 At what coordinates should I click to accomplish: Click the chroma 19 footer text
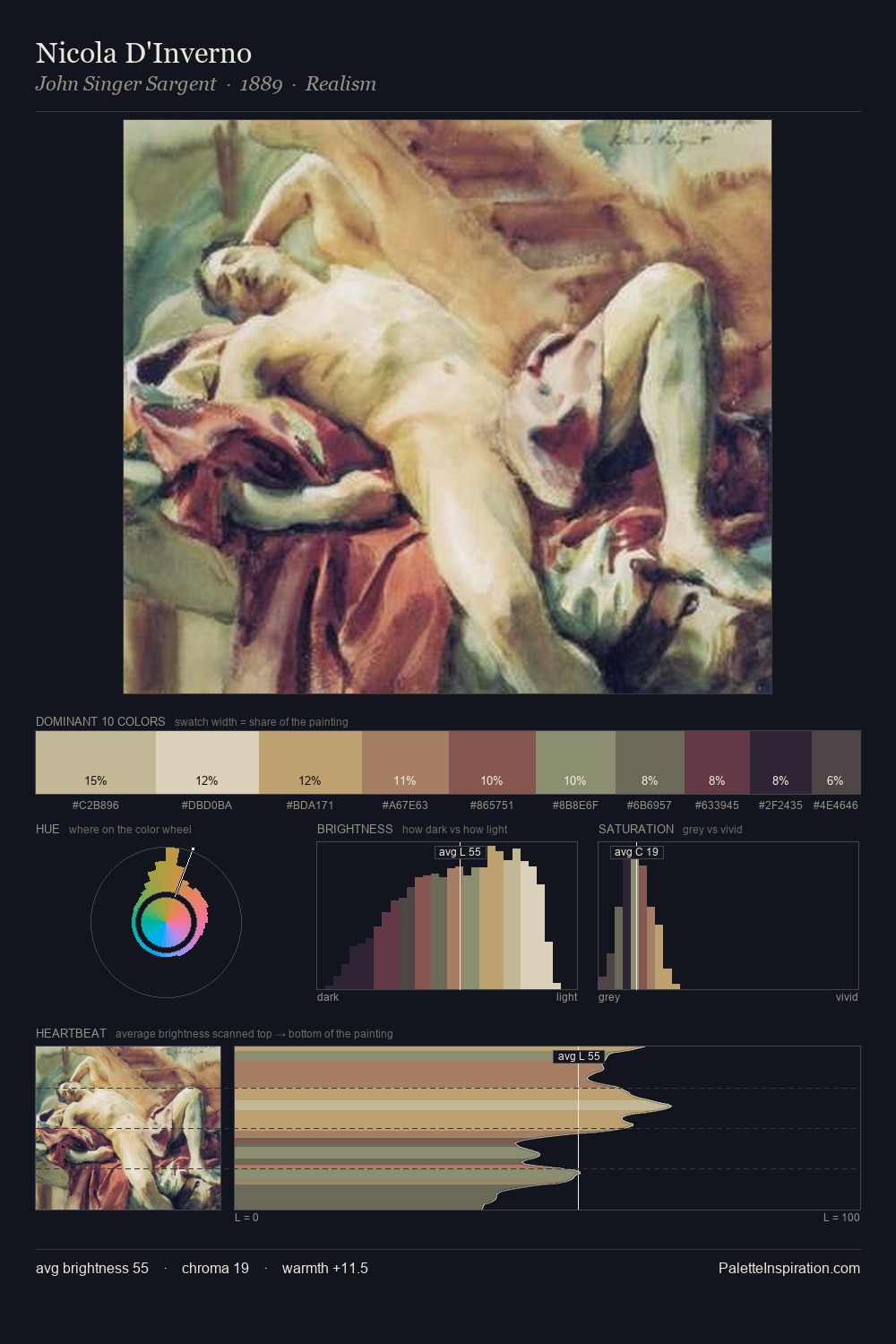(215, 1268)
